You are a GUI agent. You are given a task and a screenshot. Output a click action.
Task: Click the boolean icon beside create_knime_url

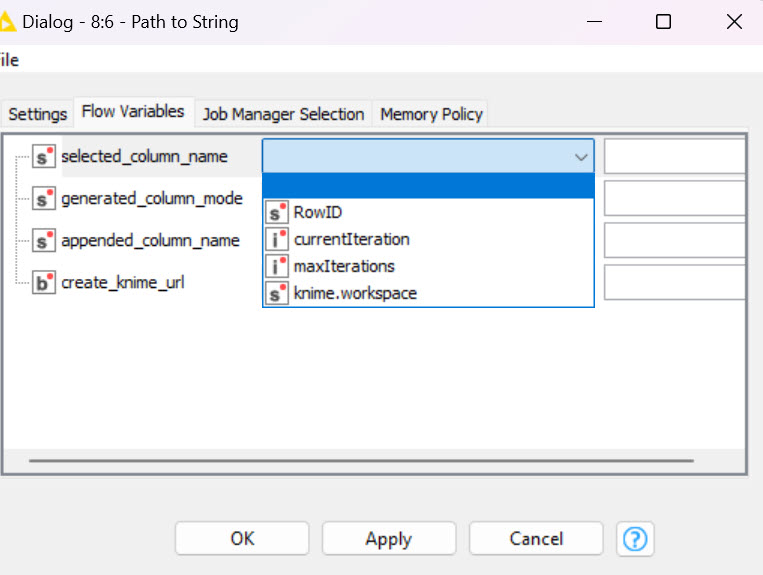point(44,283)
